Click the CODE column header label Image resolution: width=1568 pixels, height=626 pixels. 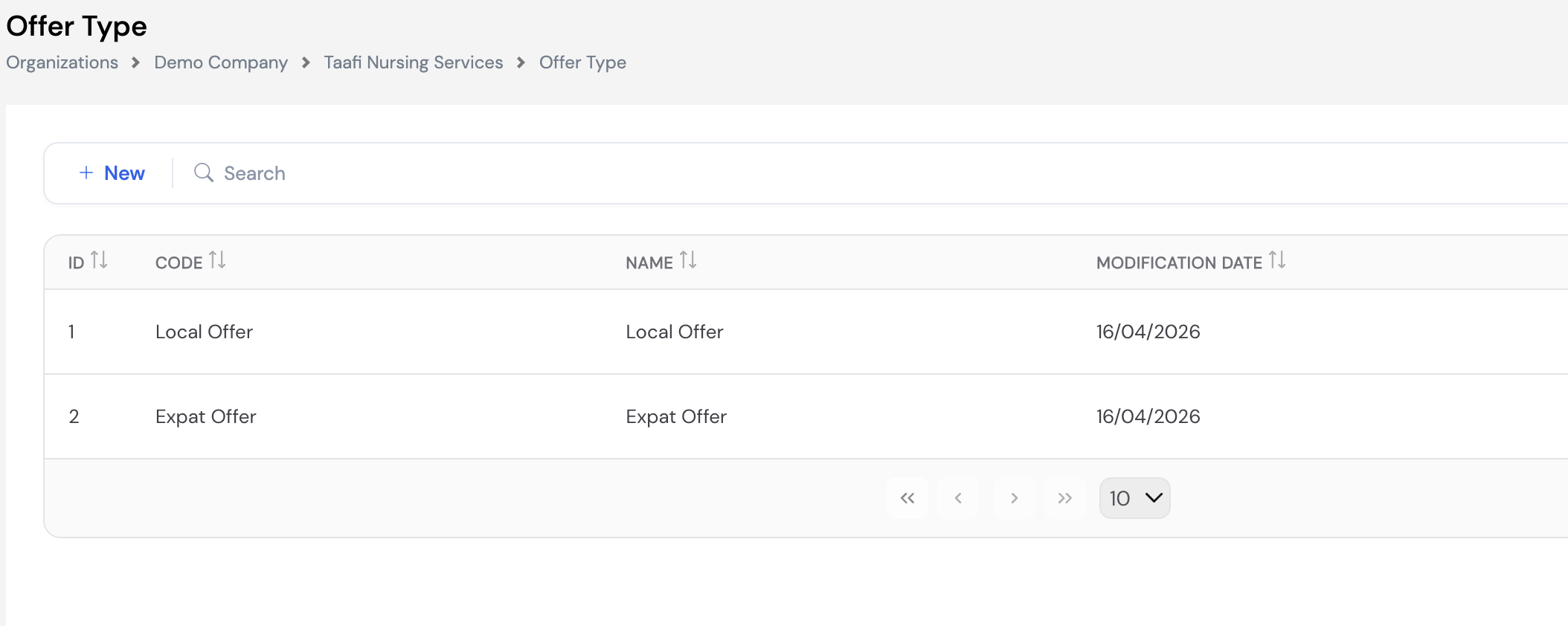coord(179,263)
